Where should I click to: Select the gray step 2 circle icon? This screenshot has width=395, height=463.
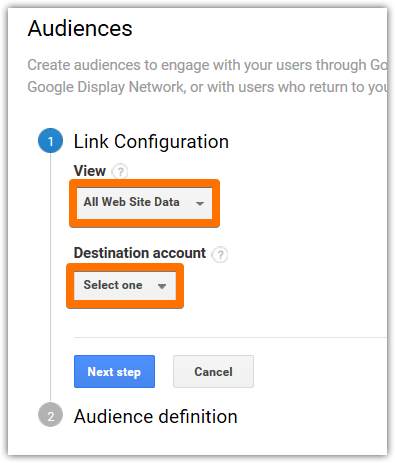click(51, 415)
